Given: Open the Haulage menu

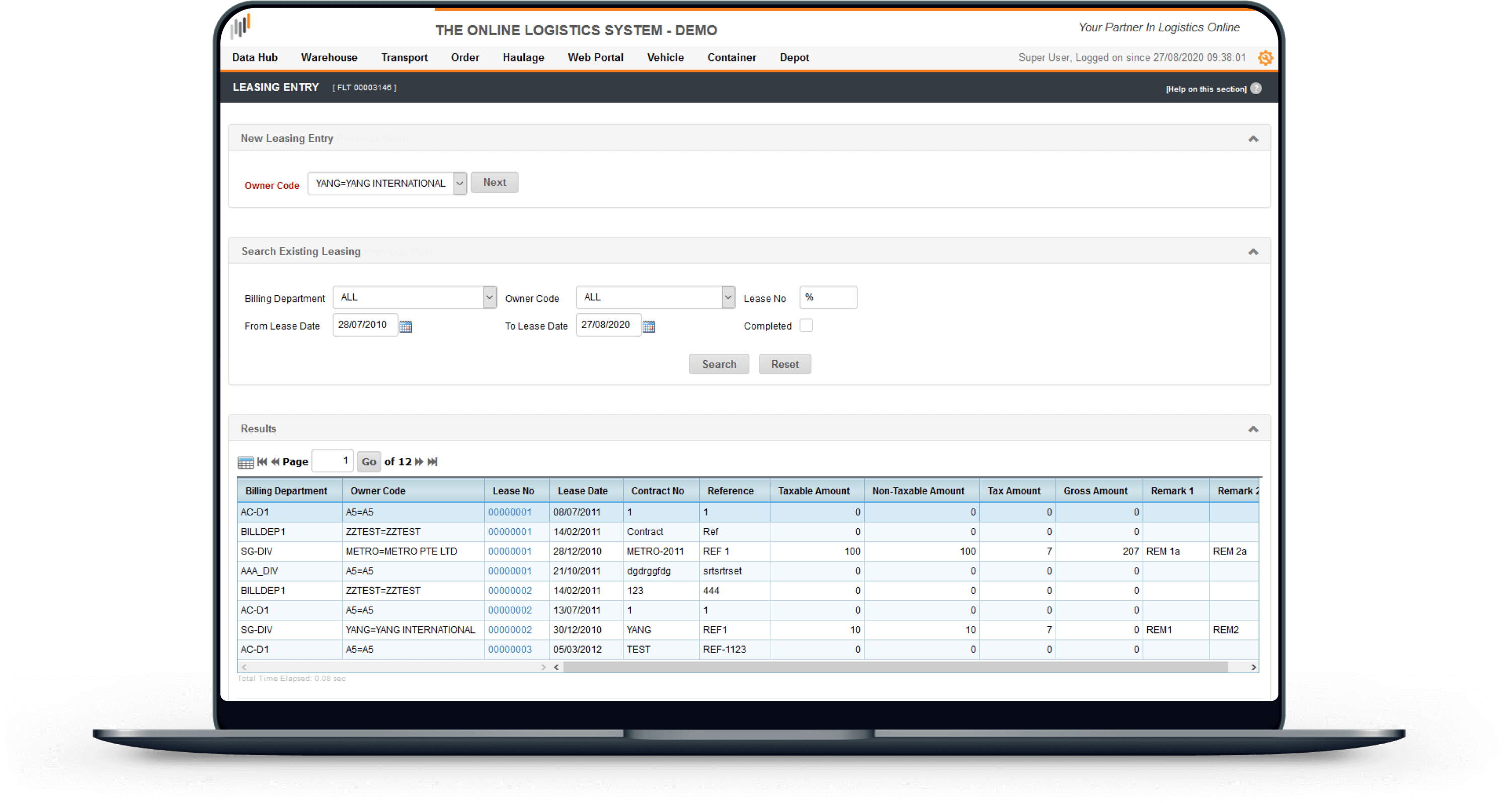Looking at the screenshot, I should pyautogui.click(x=524, y=57).
